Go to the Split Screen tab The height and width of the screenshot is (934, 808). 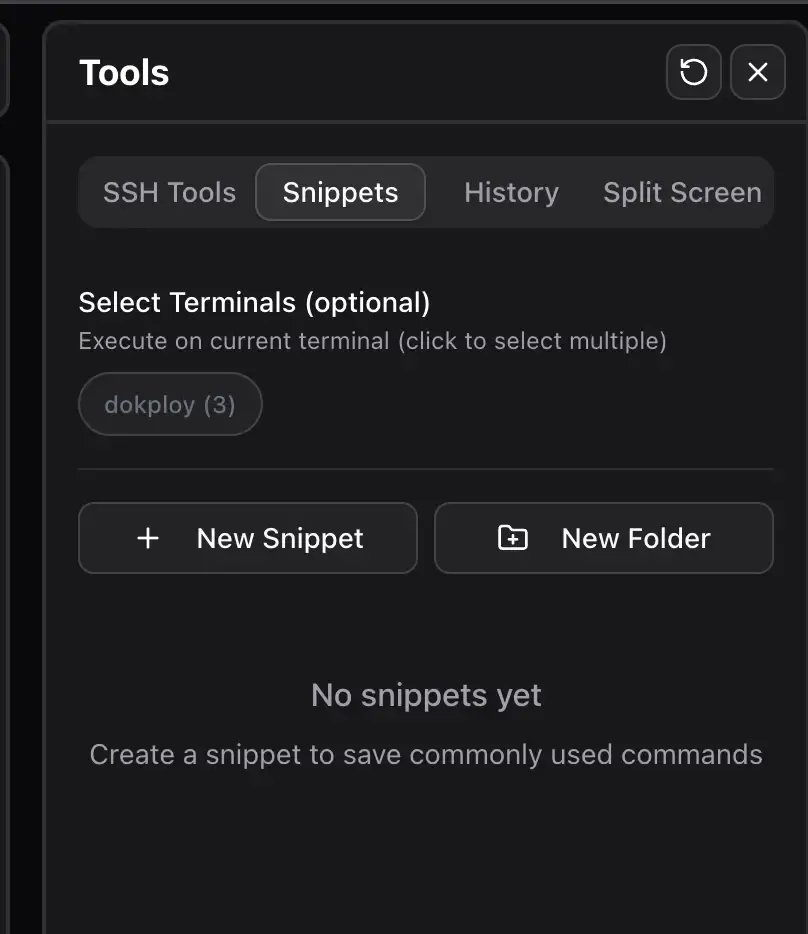click(x=681, y=192)
